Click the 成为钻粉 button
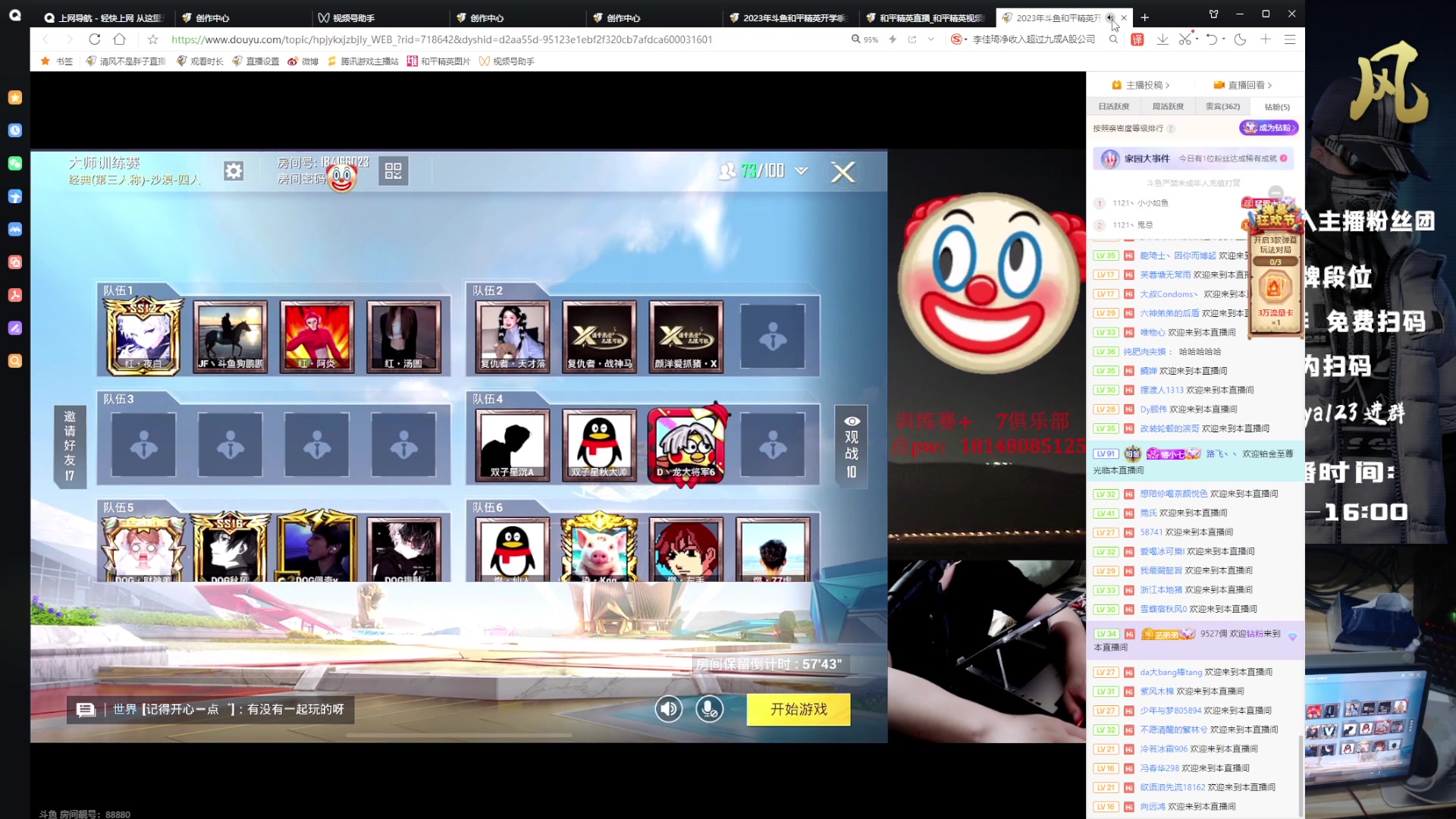Screen dimensions: 1456x819 [x=1269, y=127]
